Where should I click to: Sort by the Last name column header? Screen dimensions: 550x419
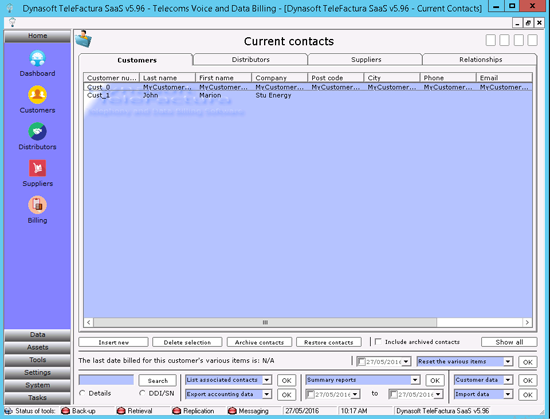point(167,77)
